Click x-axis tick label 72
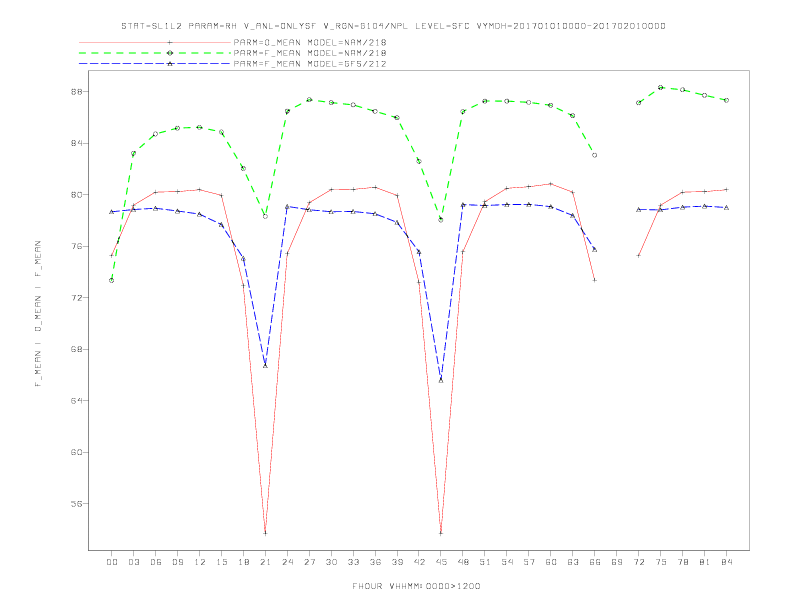Viewport: 792px width, 612px height. (x=639, y=562)
